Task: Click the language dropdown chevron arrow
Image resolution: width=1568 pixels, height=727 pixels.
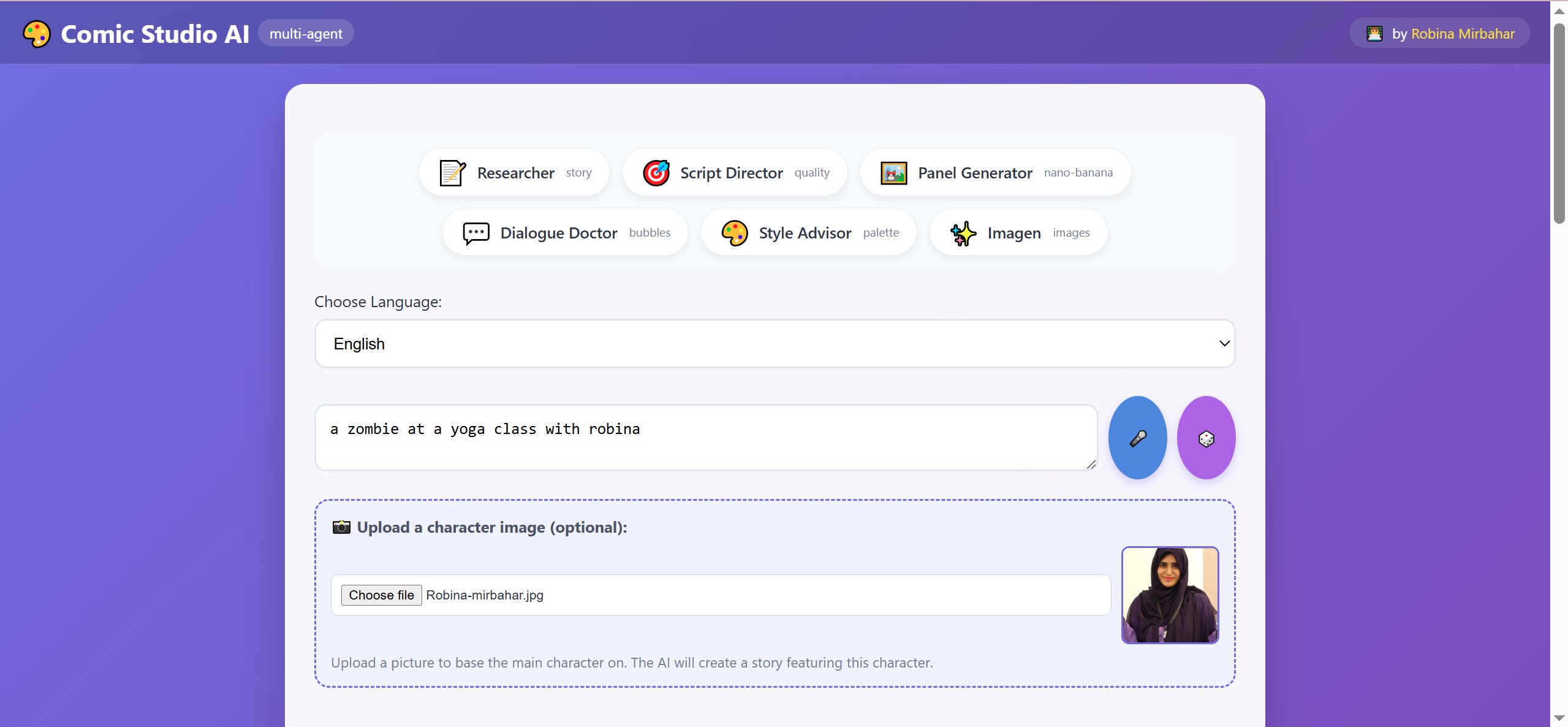Action: coord(1224,343)
